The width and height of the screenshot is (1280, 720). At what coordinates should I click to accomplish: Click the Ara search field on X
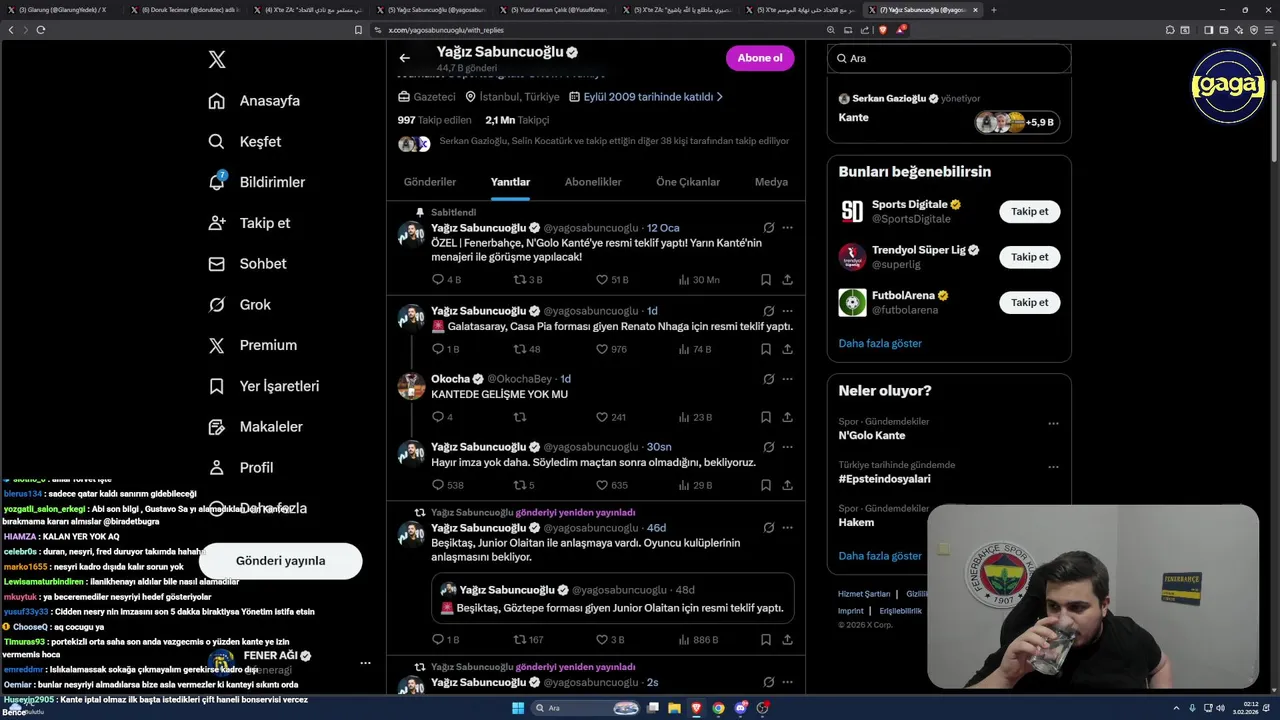point(949,59)
